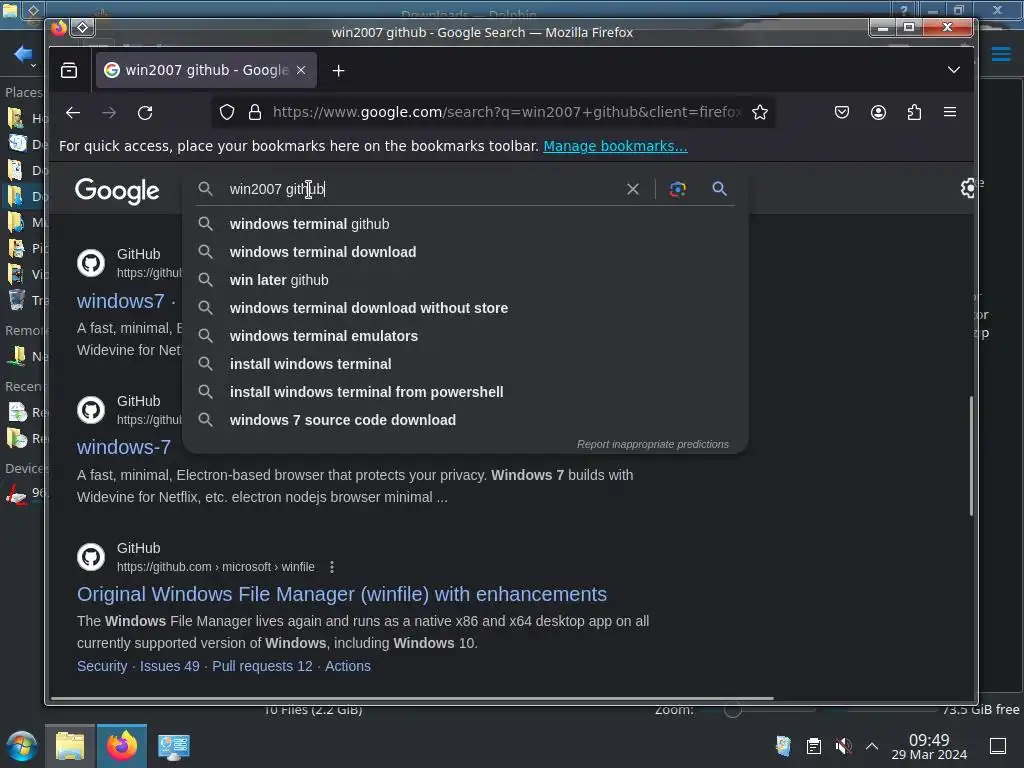The width and height of the screenshot is (1024, 768).
Task: Open the Issues 49 sitelink
Action: (x=170, y=666)
